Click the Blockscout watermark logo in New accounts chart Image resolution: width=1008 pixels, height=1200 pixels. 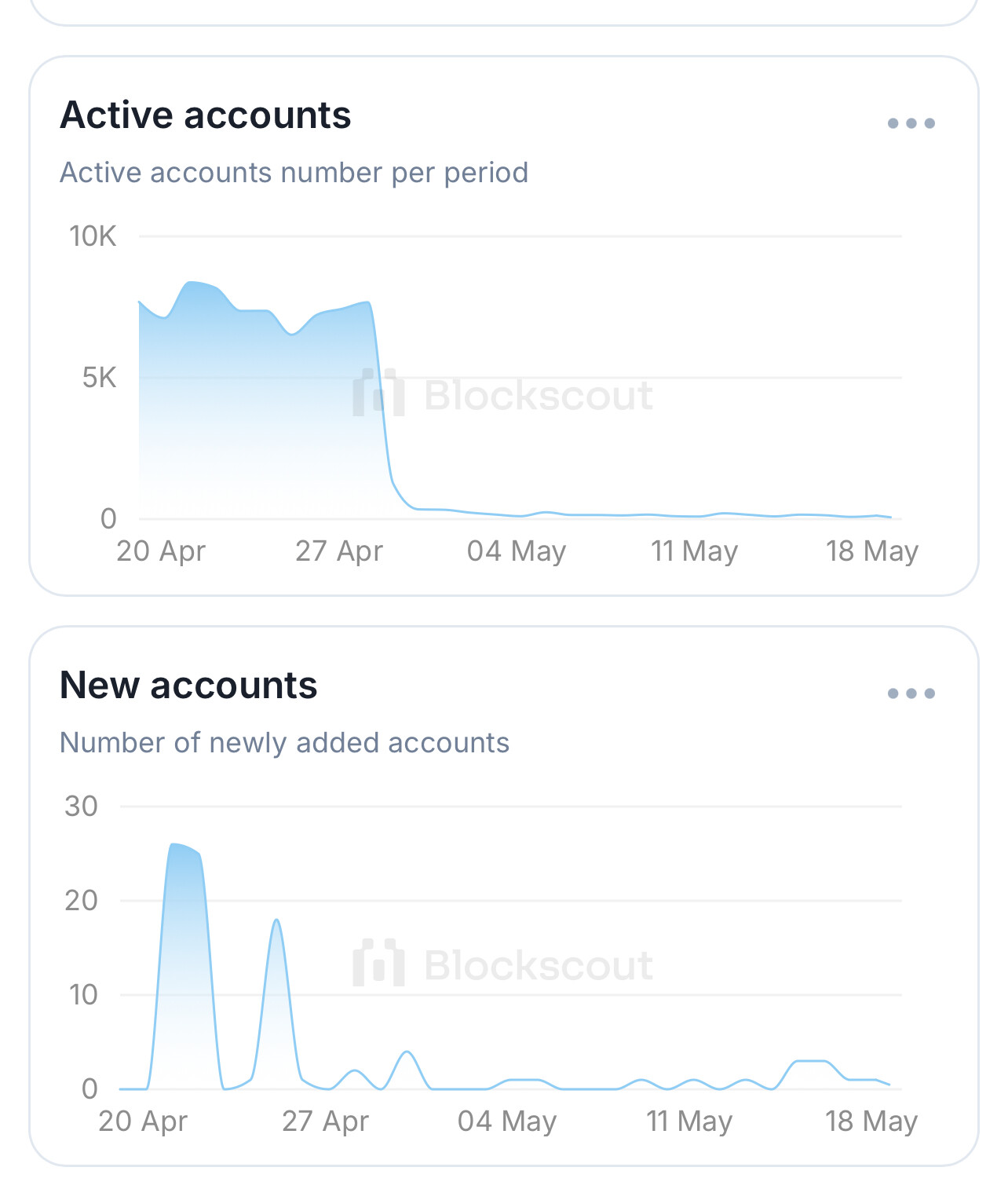503,964
